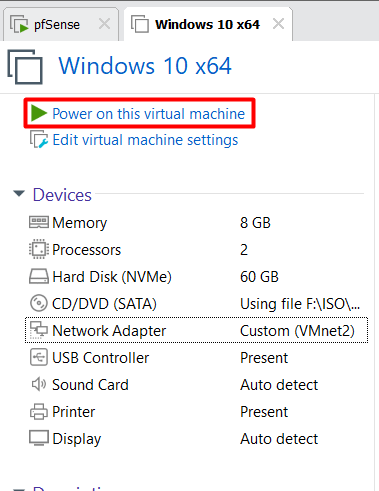Click the CD/DVD (SATA) disc icon
This screenshot has width=379, height=491.
point(39,303)
